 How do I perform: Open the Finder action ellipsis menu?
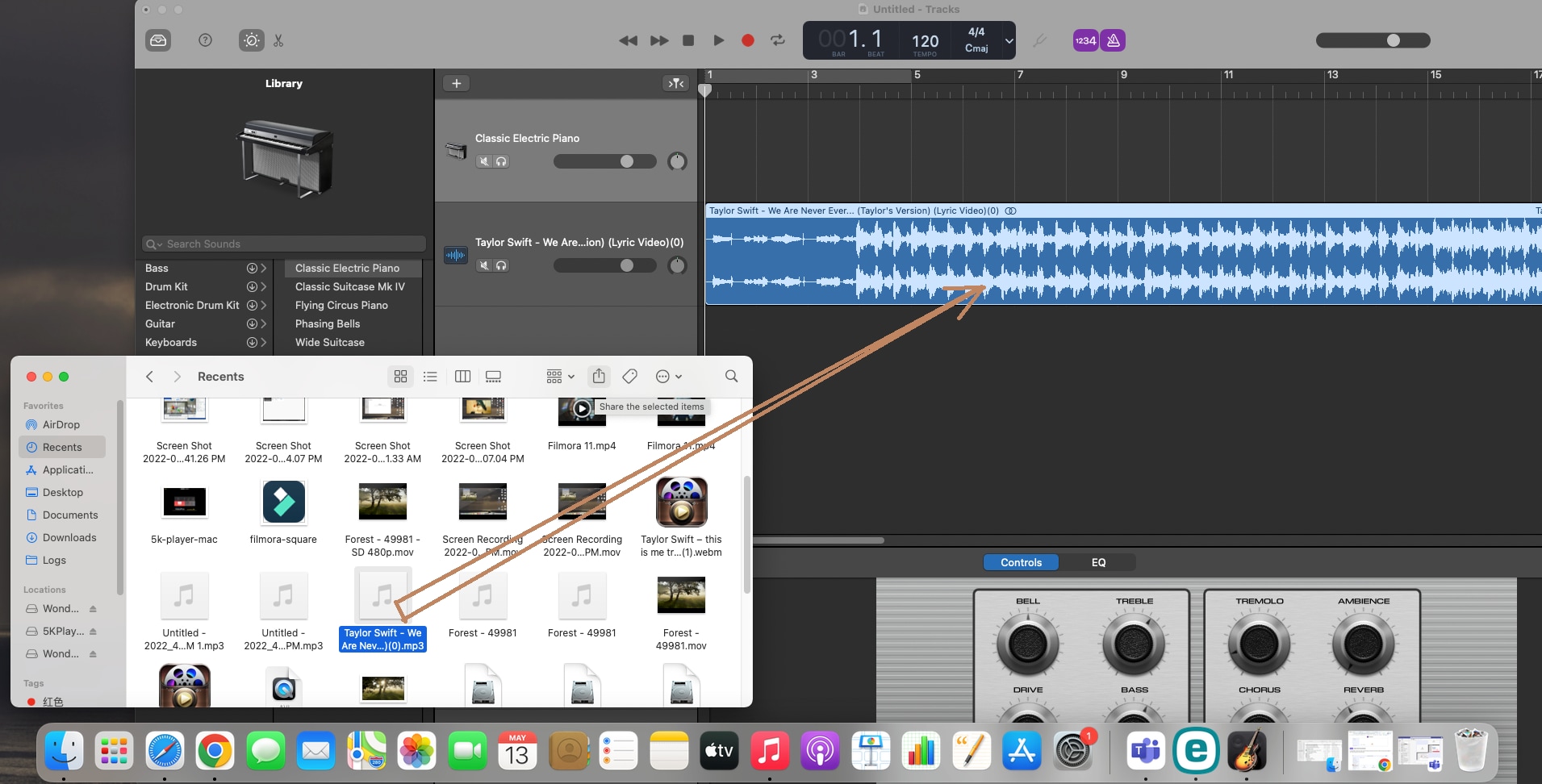pyautogui.click(x=668, y=377)
